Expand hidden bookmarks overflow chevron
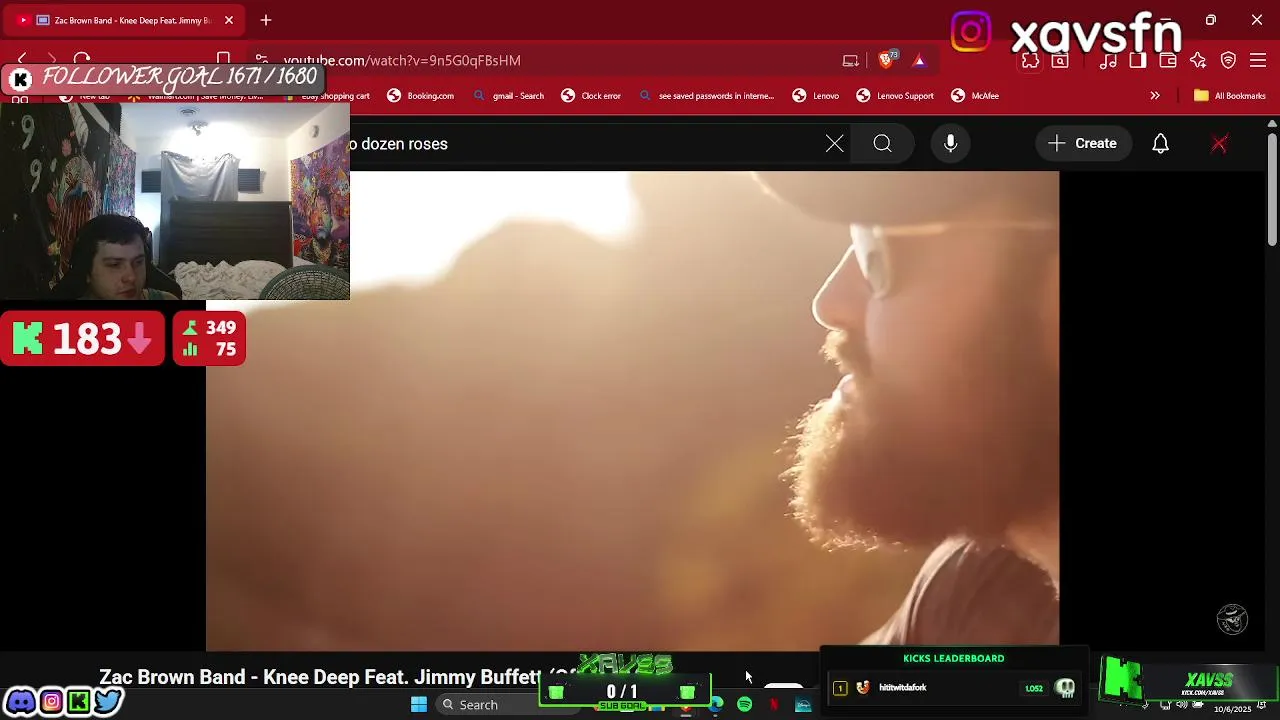 [x=1155, y=96]
